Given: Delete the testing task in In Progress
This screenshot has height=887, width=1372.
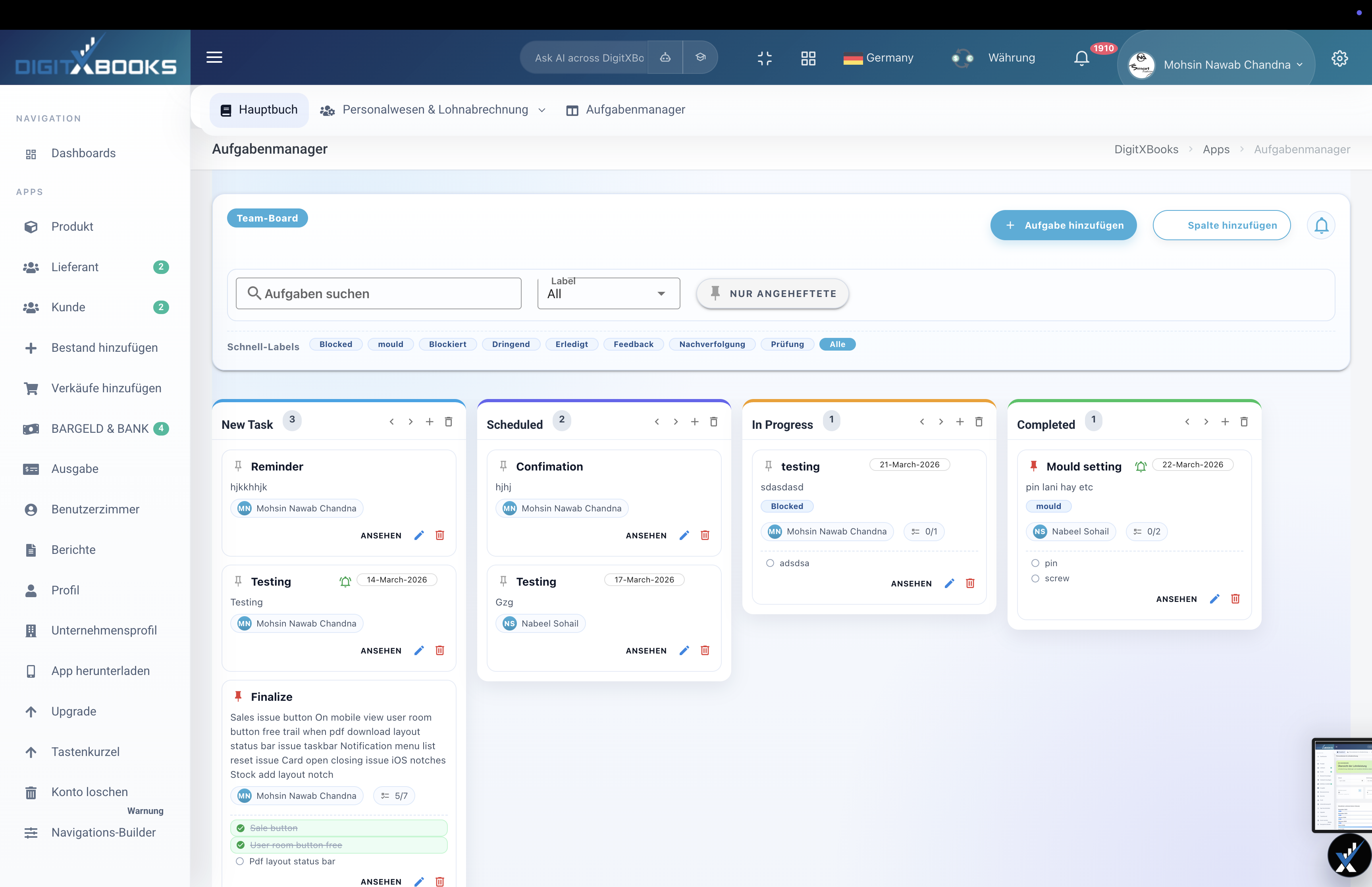Looking at the screenshot, I should (x=970, y=583).
